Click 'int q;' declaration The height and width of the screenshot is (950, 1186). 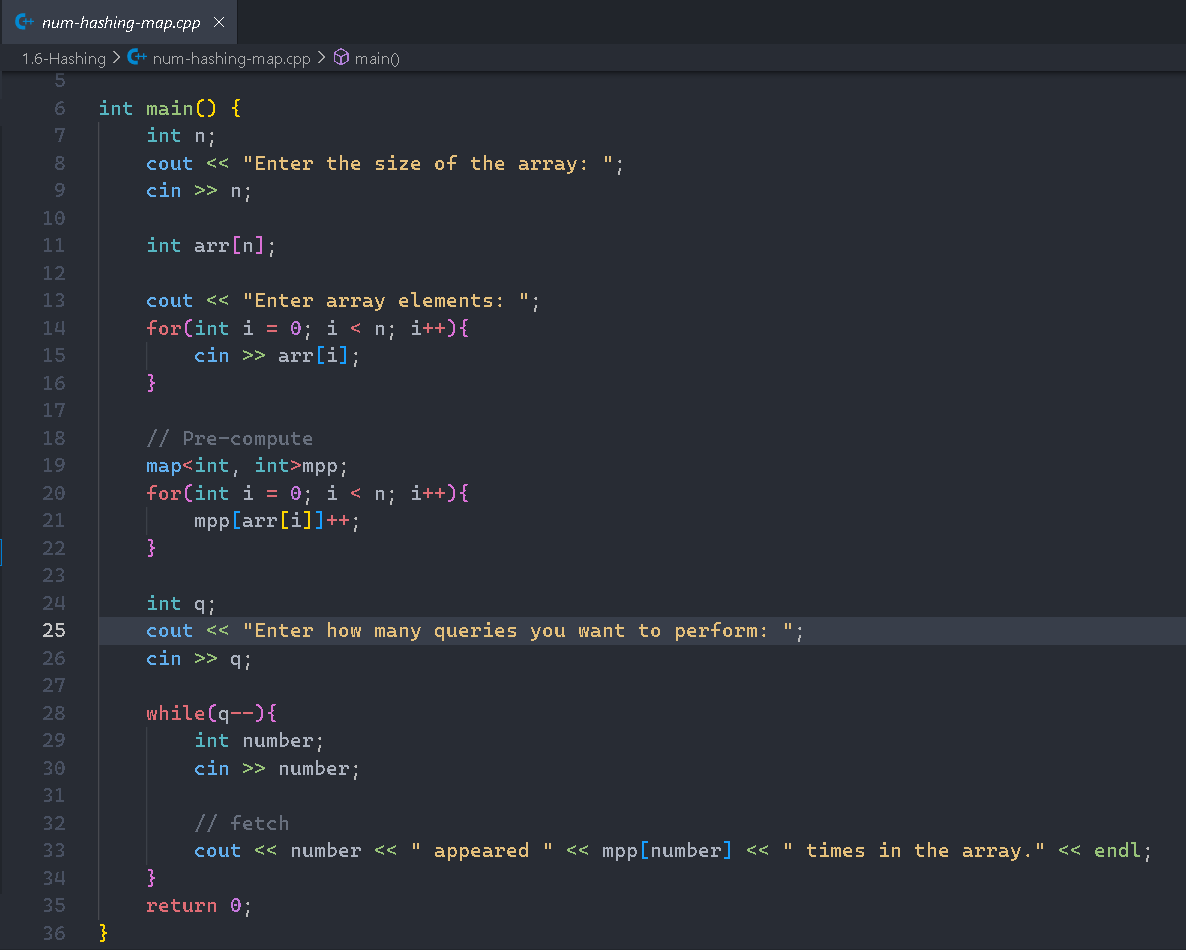pos(181,603)
